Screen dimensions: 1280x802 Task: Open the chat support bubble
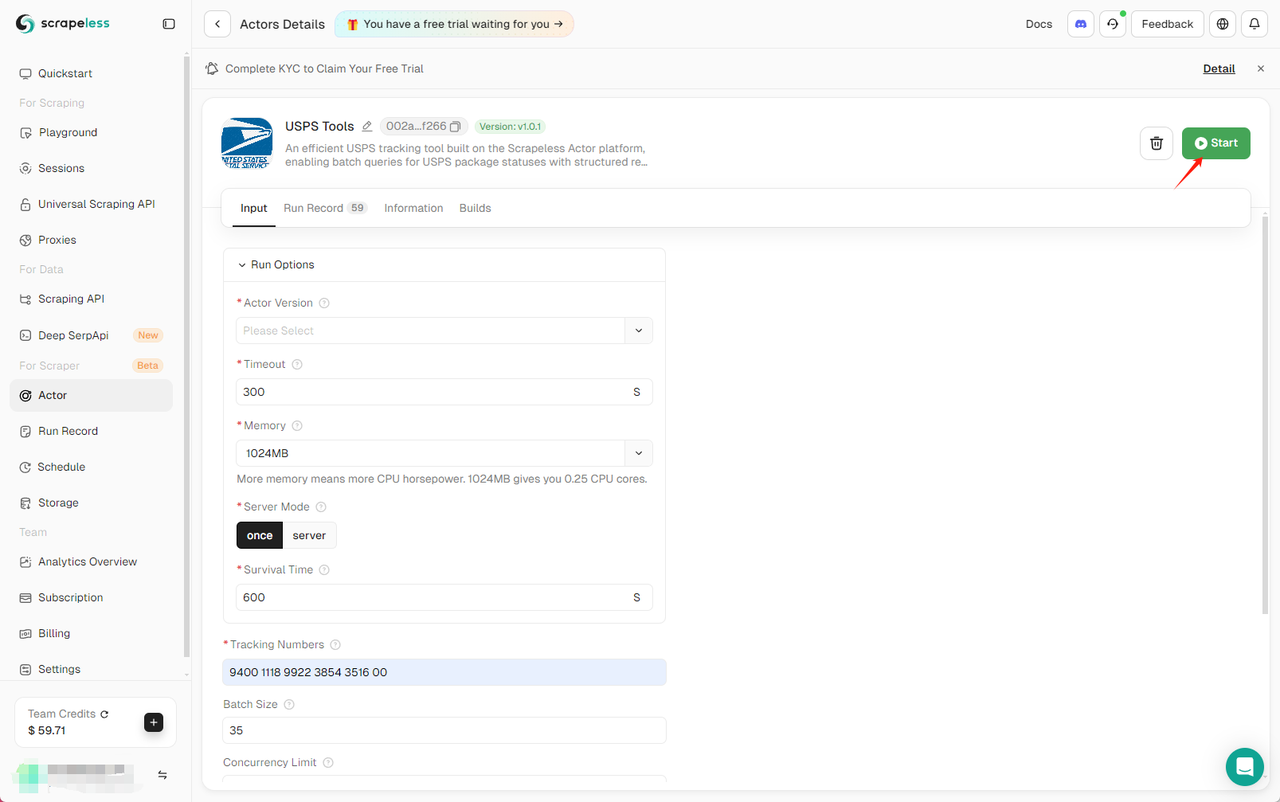point(1245,767)
